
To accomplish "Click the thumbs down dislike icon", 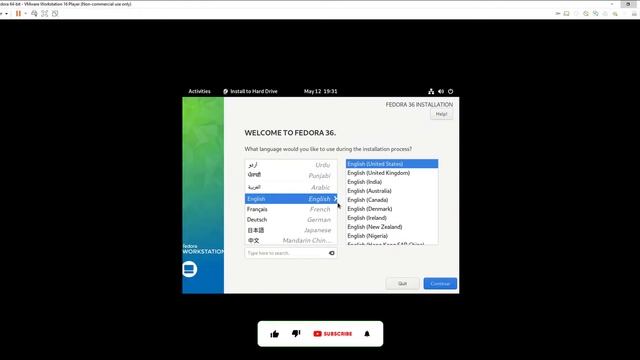I will (296, 333).
